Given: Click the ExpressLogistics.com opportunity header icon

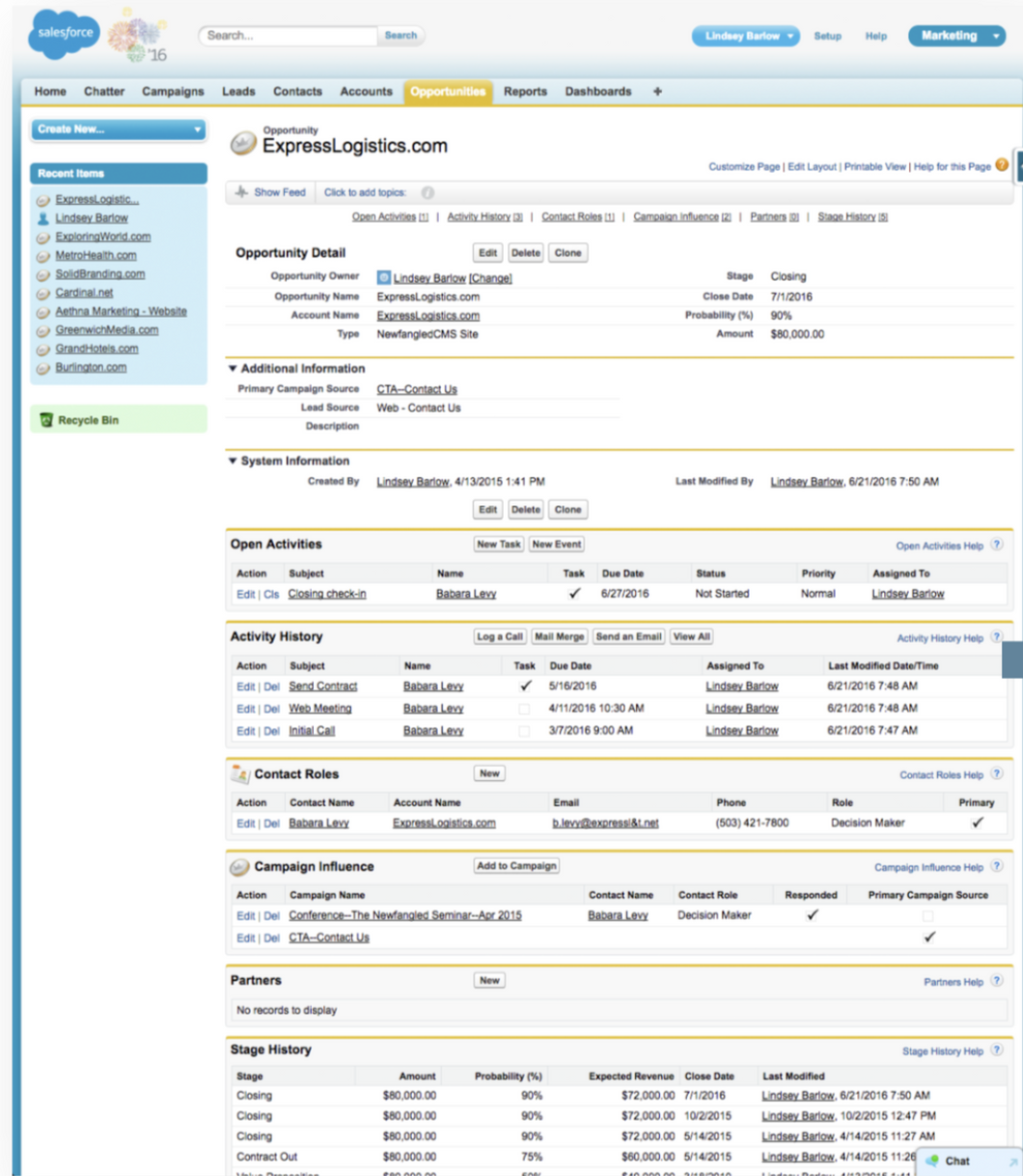Looking at the screenshot, I should (x=243, y=143).
